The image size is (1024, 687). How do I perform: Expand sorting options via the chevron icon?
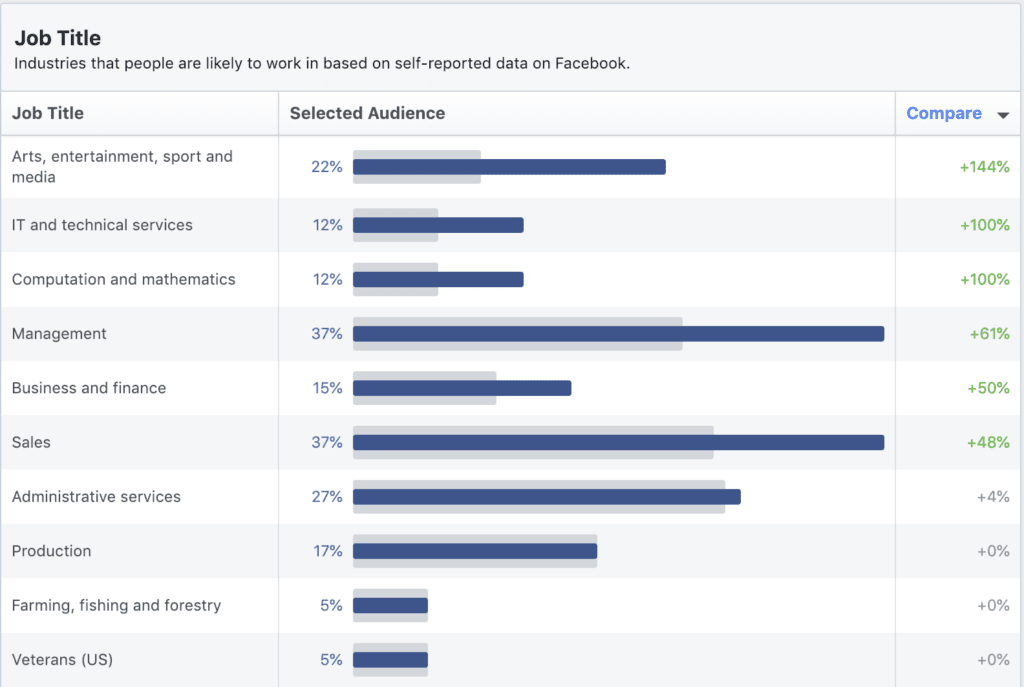coord(1003,113)
